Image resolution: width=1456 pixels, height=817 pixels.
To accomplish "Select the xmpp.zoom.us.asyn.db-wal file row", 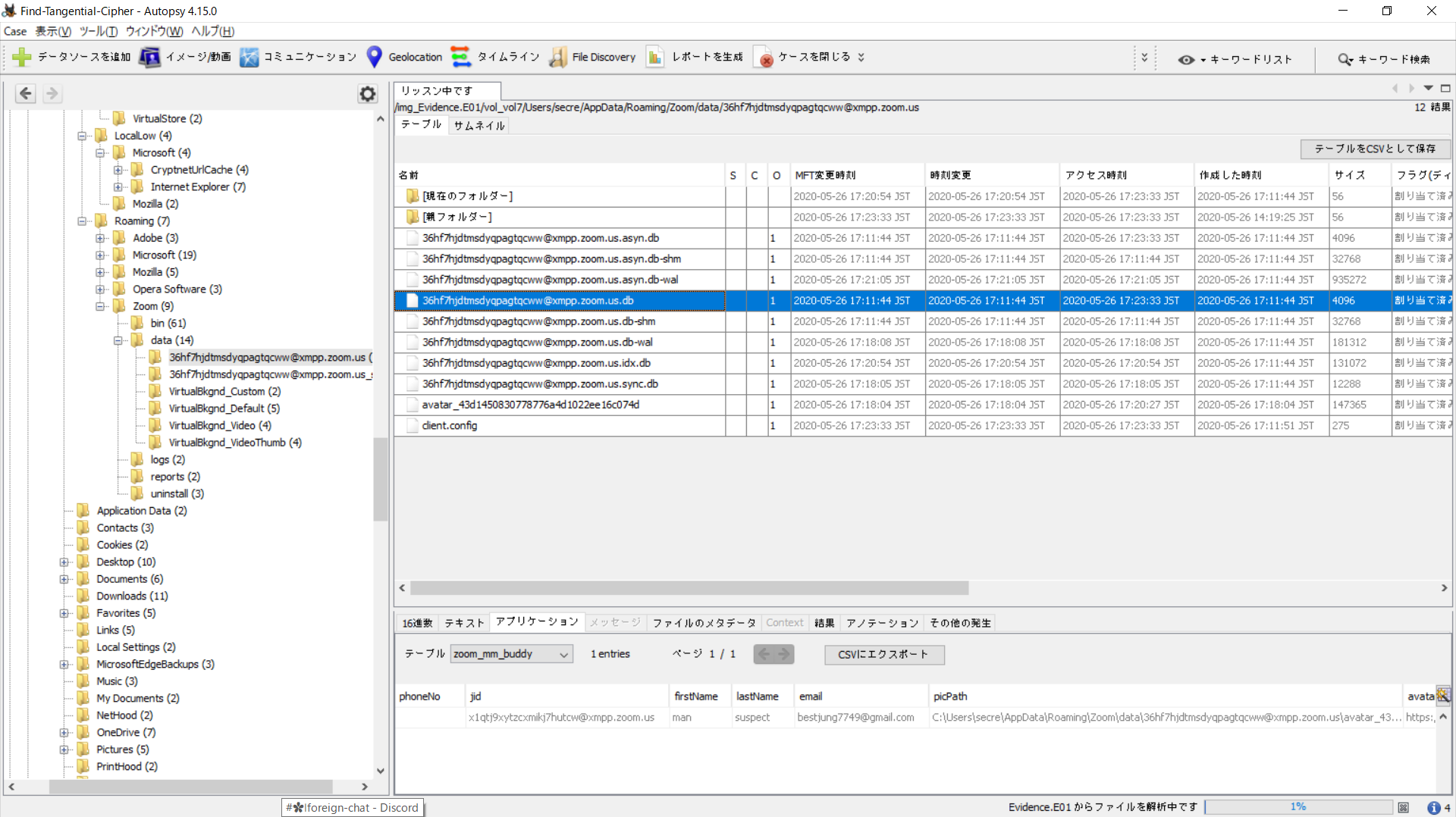I will pyautogui.click(x=560, y=280).
